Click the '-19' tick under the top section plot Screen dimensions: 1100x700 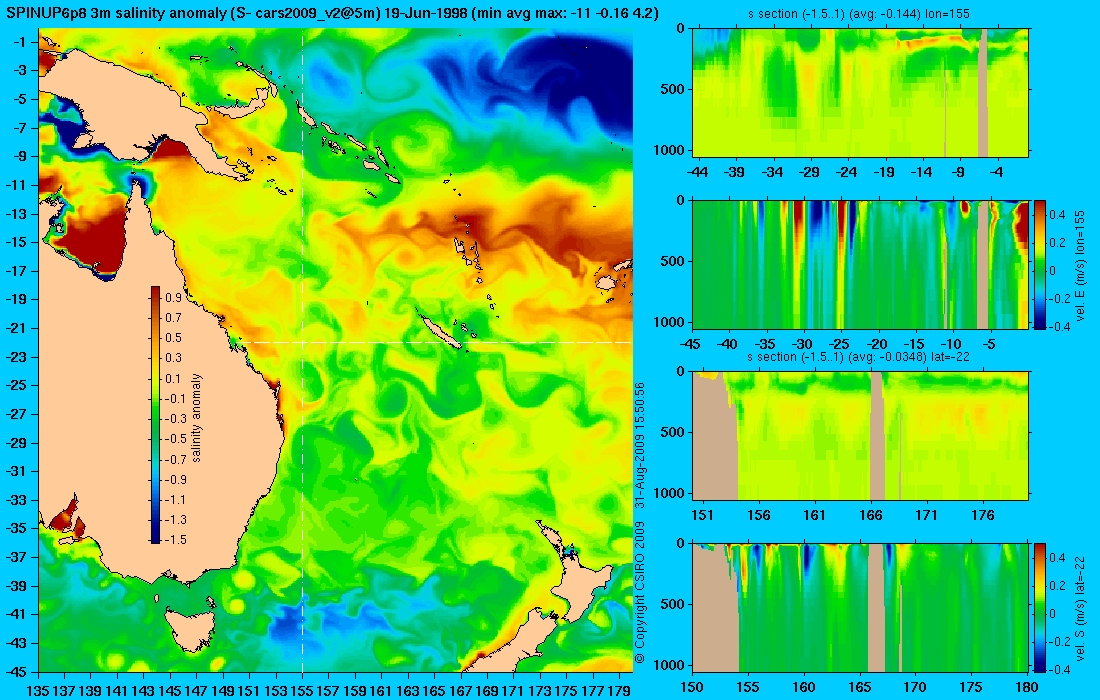point(883,172)
